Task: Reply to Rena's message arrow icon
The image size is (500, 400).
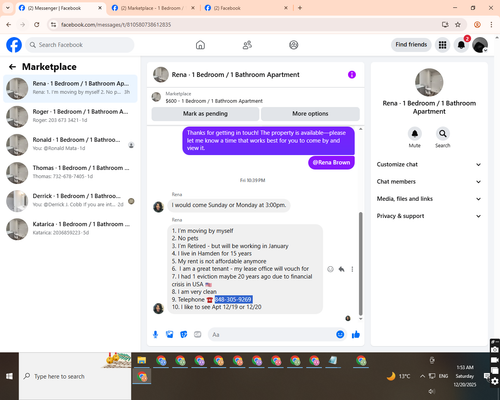Action: [x=342, y=269]
